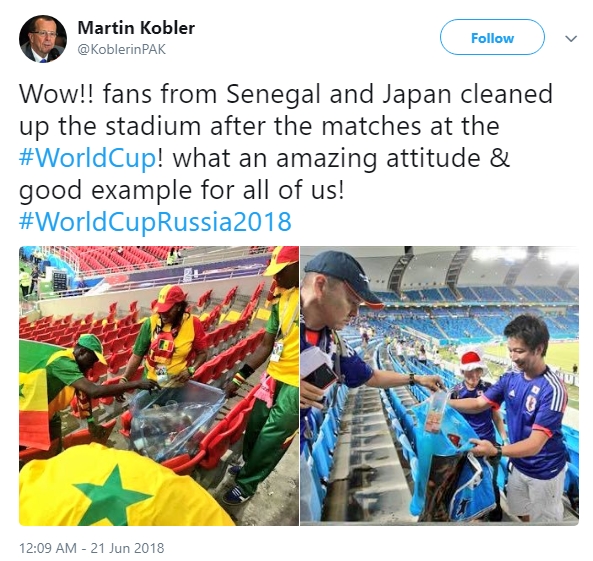Click the words "good example for all of us!"
The width and height of the screenshot is (593, 561).
[x=182, y=190]
